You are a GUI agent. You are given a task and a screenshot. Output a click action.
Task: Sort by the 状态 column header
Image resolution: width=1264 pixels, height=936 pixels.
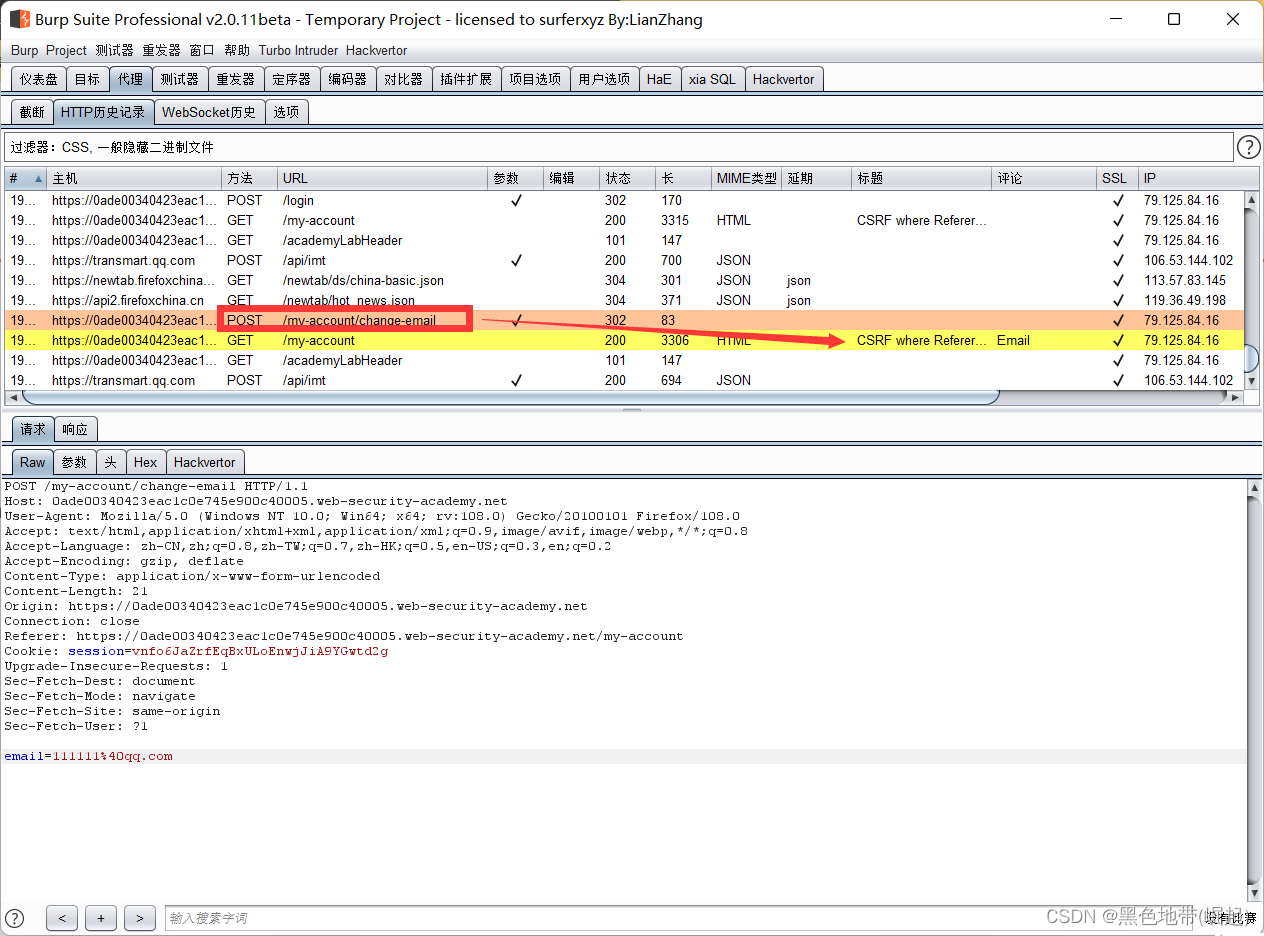click(x=627, y=178)
